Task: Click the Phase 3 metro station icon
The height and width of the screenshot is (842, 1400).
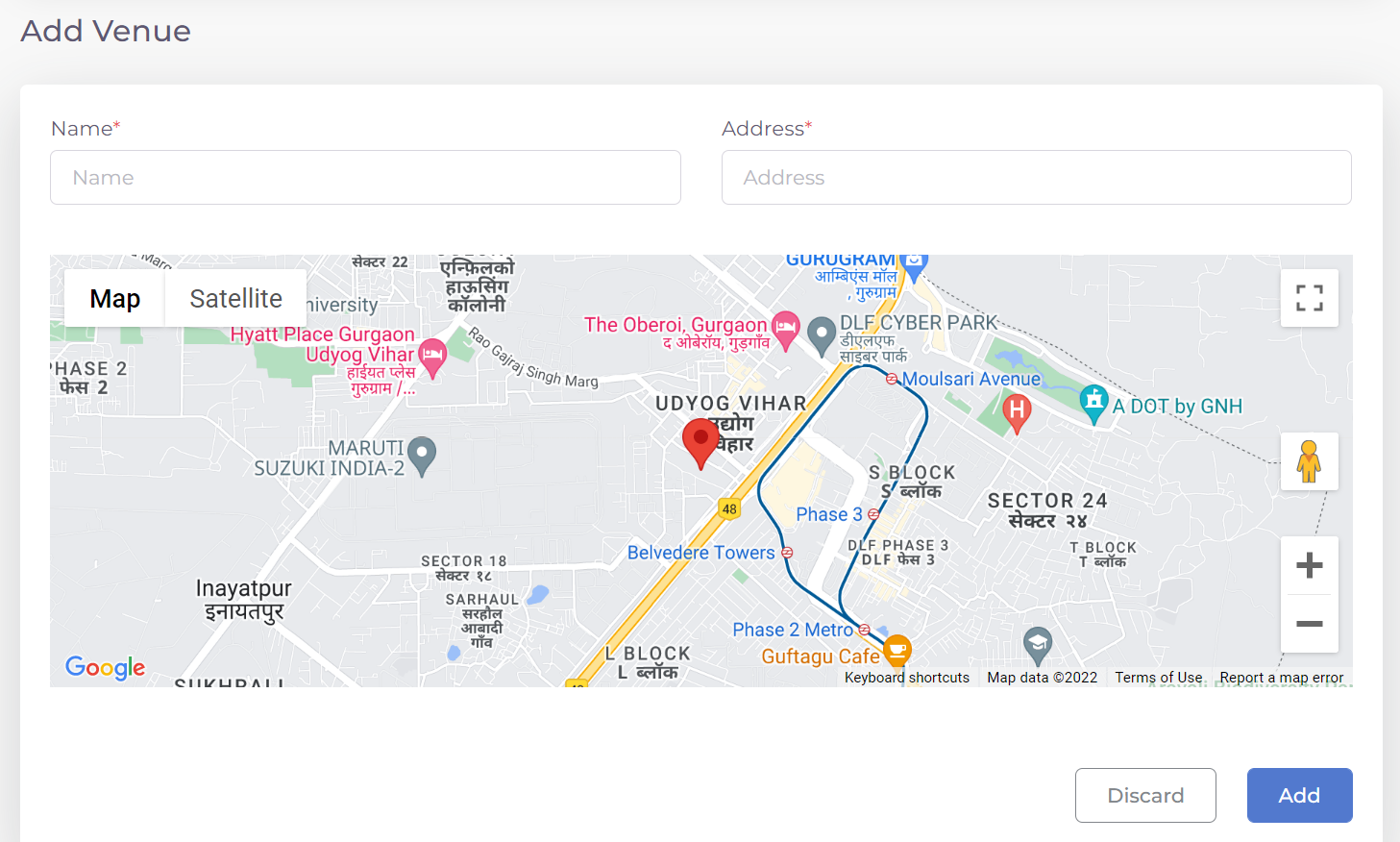Action: pyautogui.click(x=873, y=514)
